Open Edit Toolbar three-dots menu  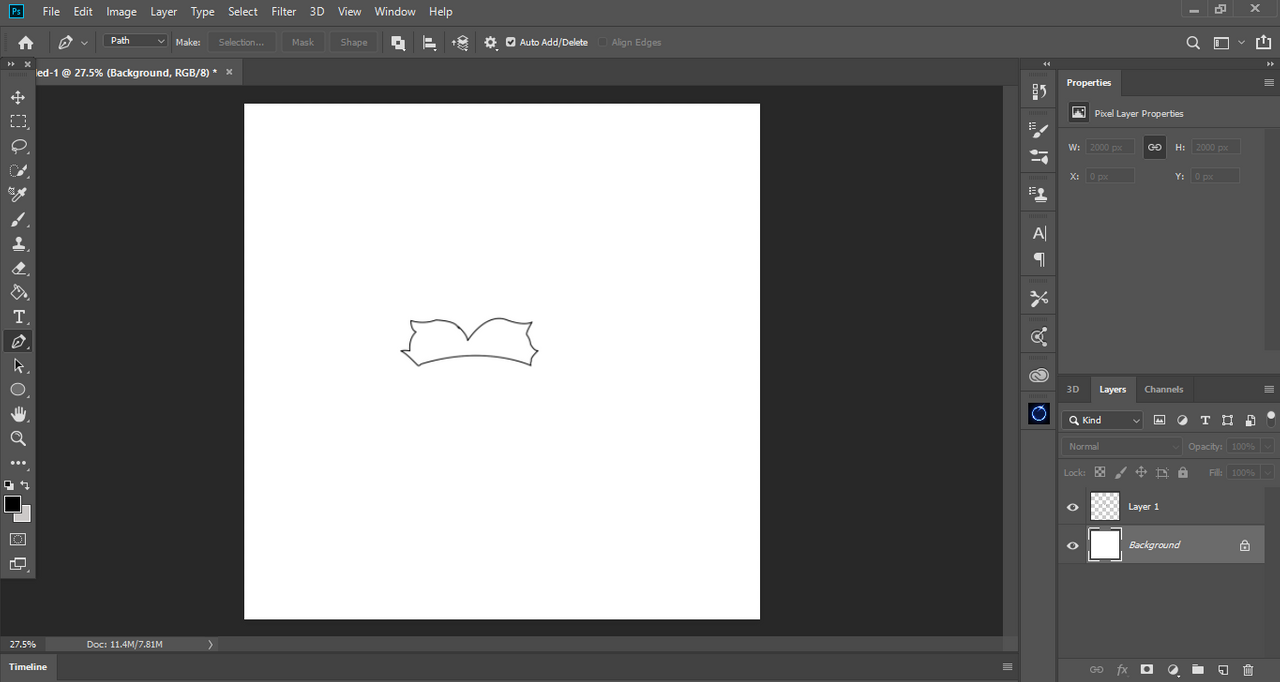[x=18, y=463]
